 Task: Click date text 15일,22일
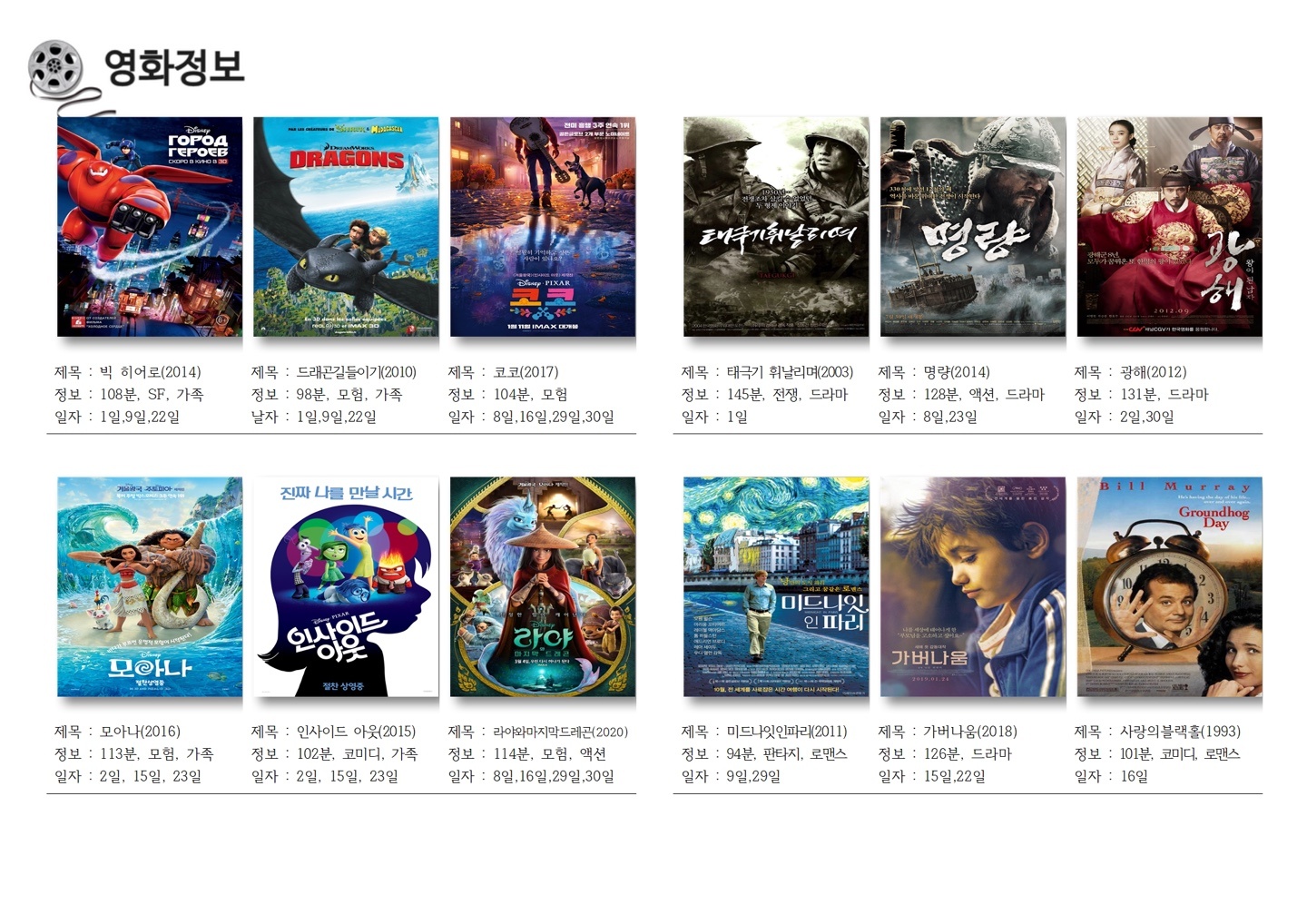(955, 777)
